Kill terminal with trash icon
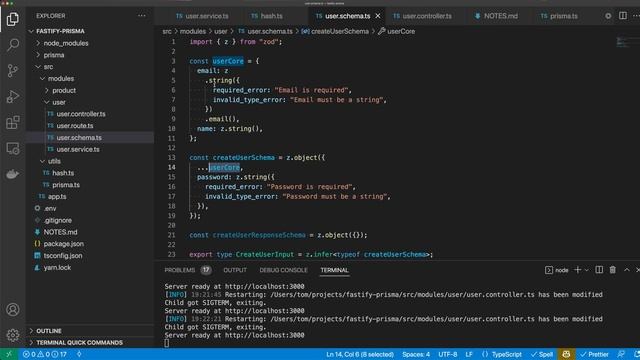The width and height of the screenshot is (640, 360). (x=613, y=270)
